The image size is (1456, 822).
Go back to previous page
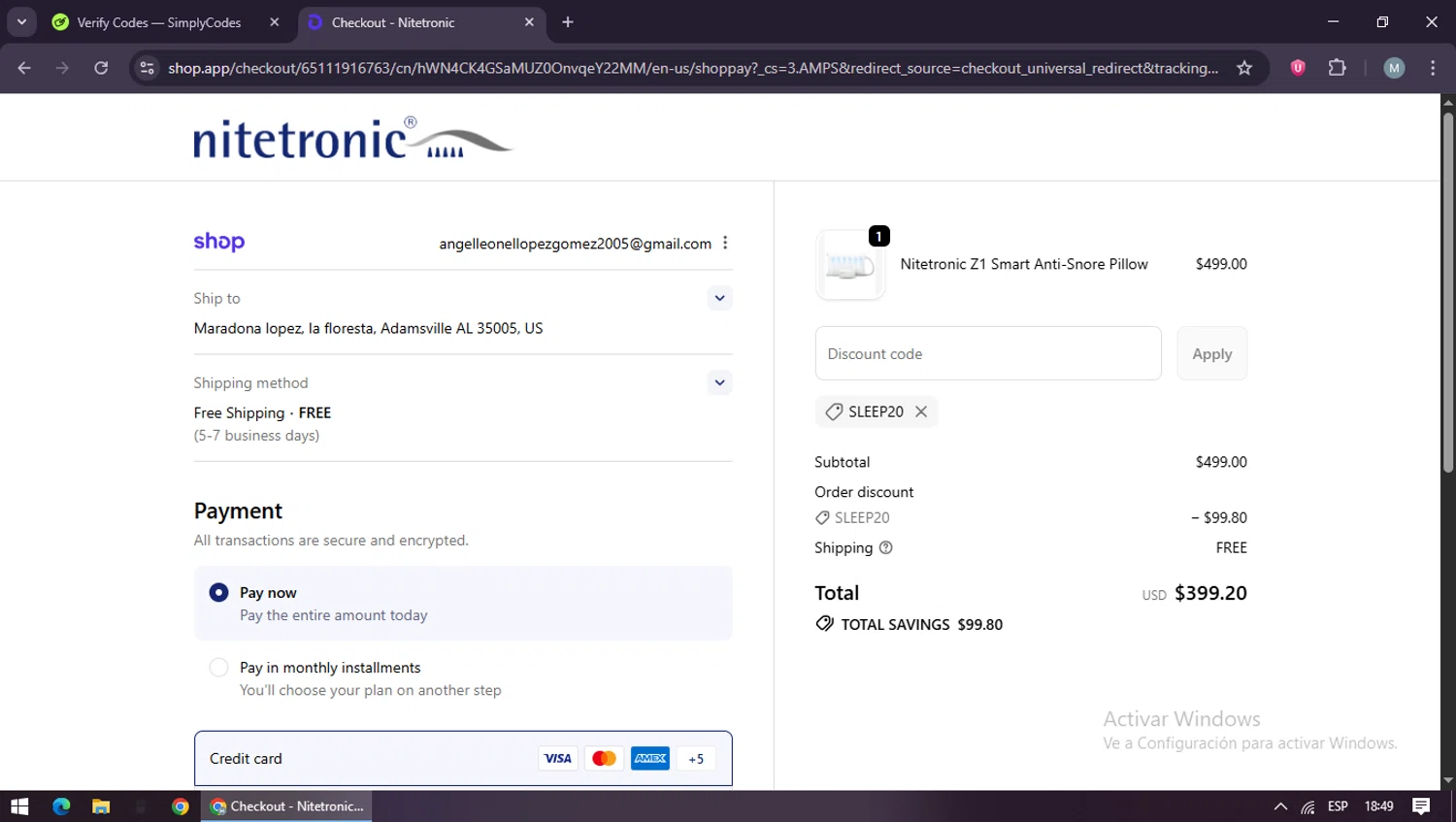(24, 68)
